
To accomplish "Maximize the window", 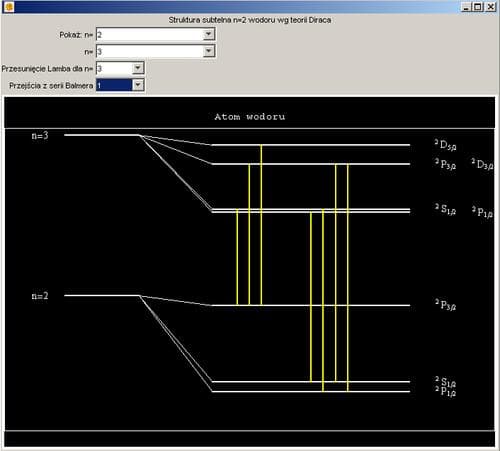I will tap(478, 7).
